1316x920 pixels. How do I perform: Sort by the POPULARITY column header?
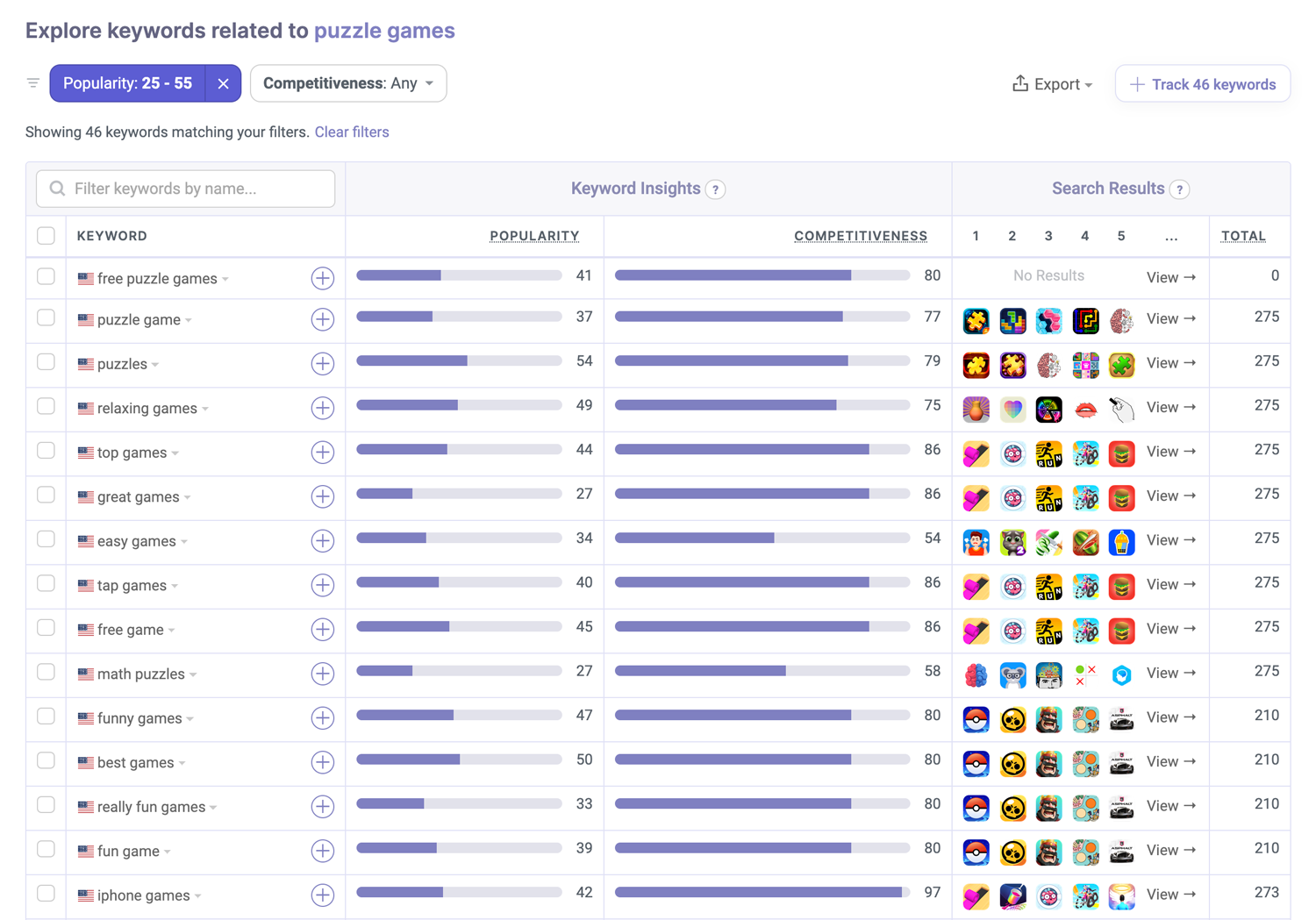(x=534, y=235)
